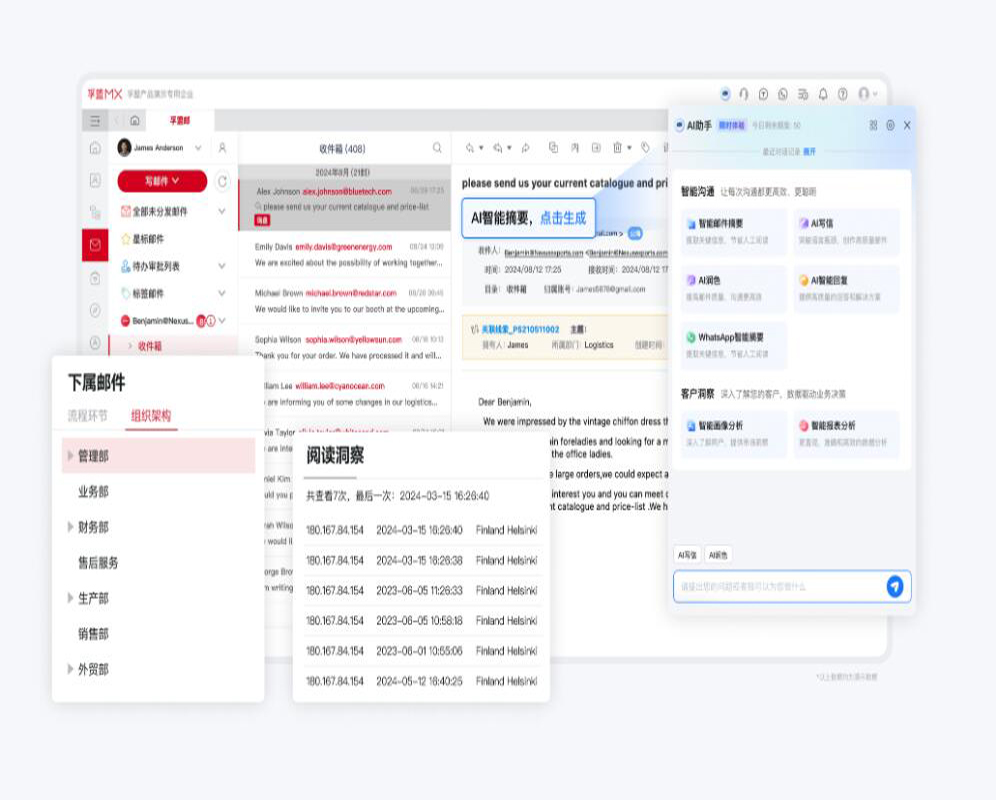This screenshot has height=800, width=996.
Task: Click the search icon in 收件箱 header
Action: 437,148
